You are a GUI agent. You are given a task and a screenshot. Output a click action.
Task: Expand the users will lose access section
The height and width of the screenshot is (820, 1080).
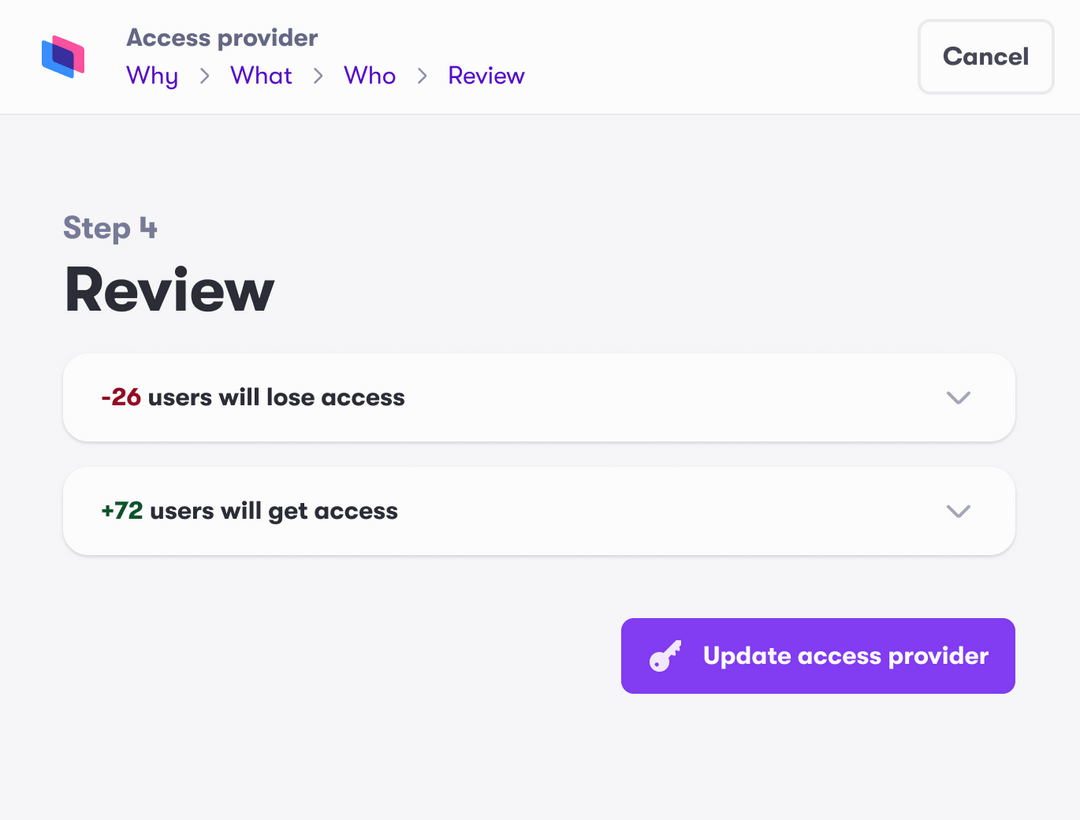958,397
